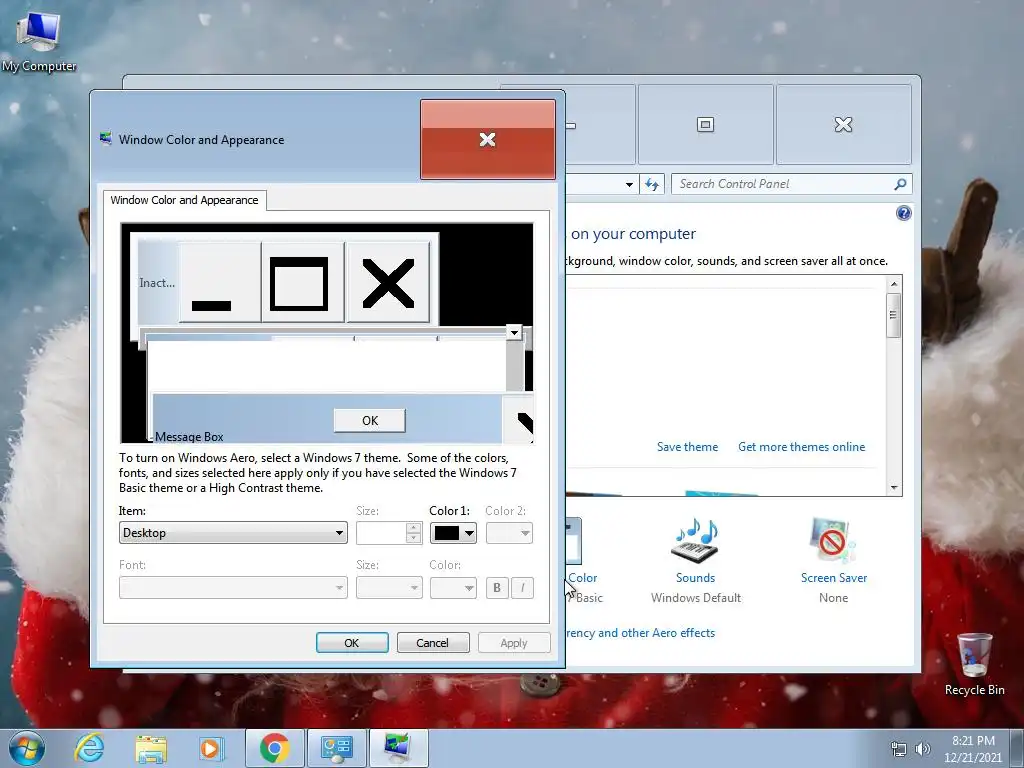The height and width of the screenshot is (768, 1024).
Task: Click Save theme link
Action: 687,447
